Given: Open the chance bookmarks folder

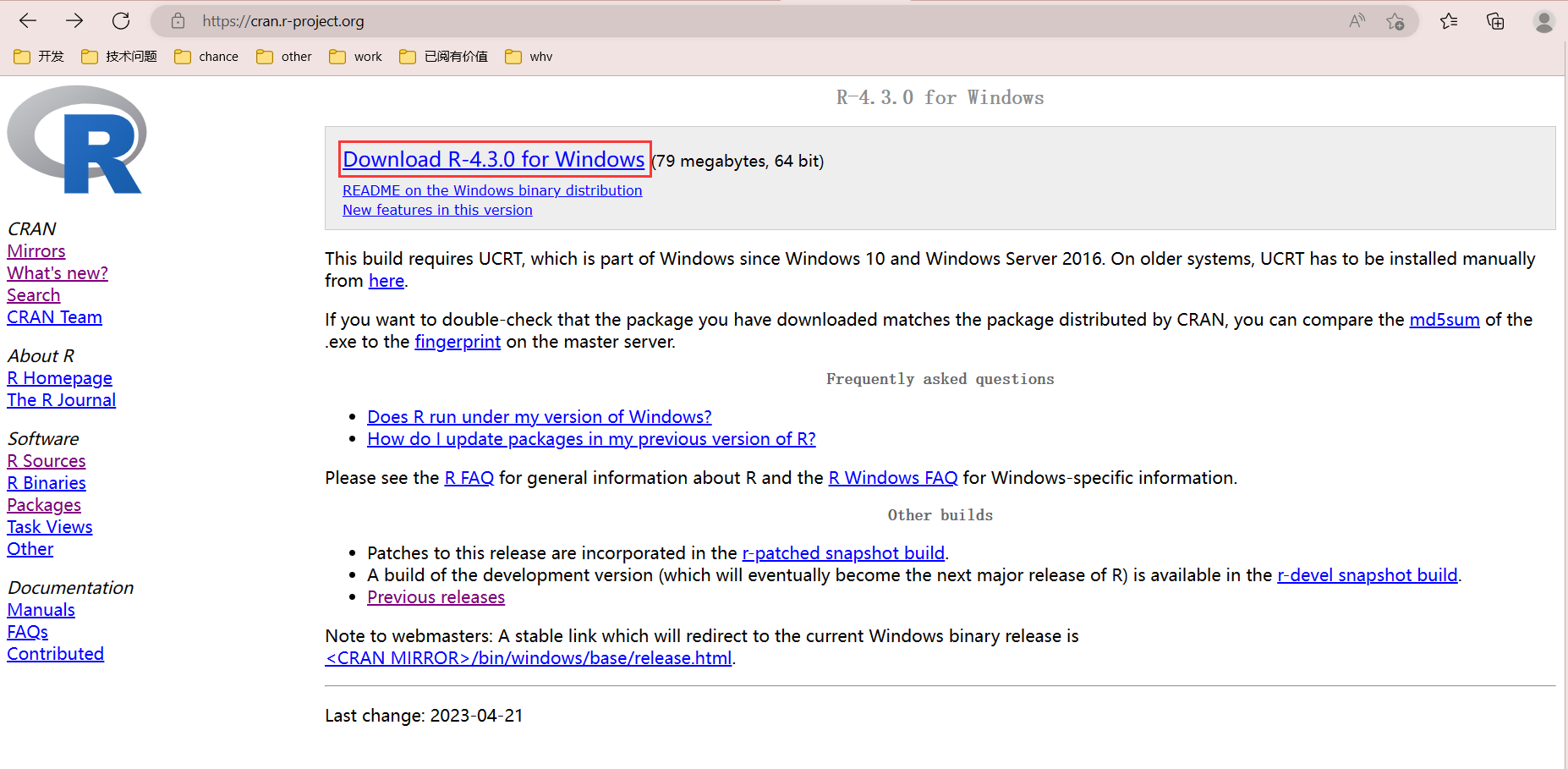Looking at the screenshot, I should click(x=206, y=57).
